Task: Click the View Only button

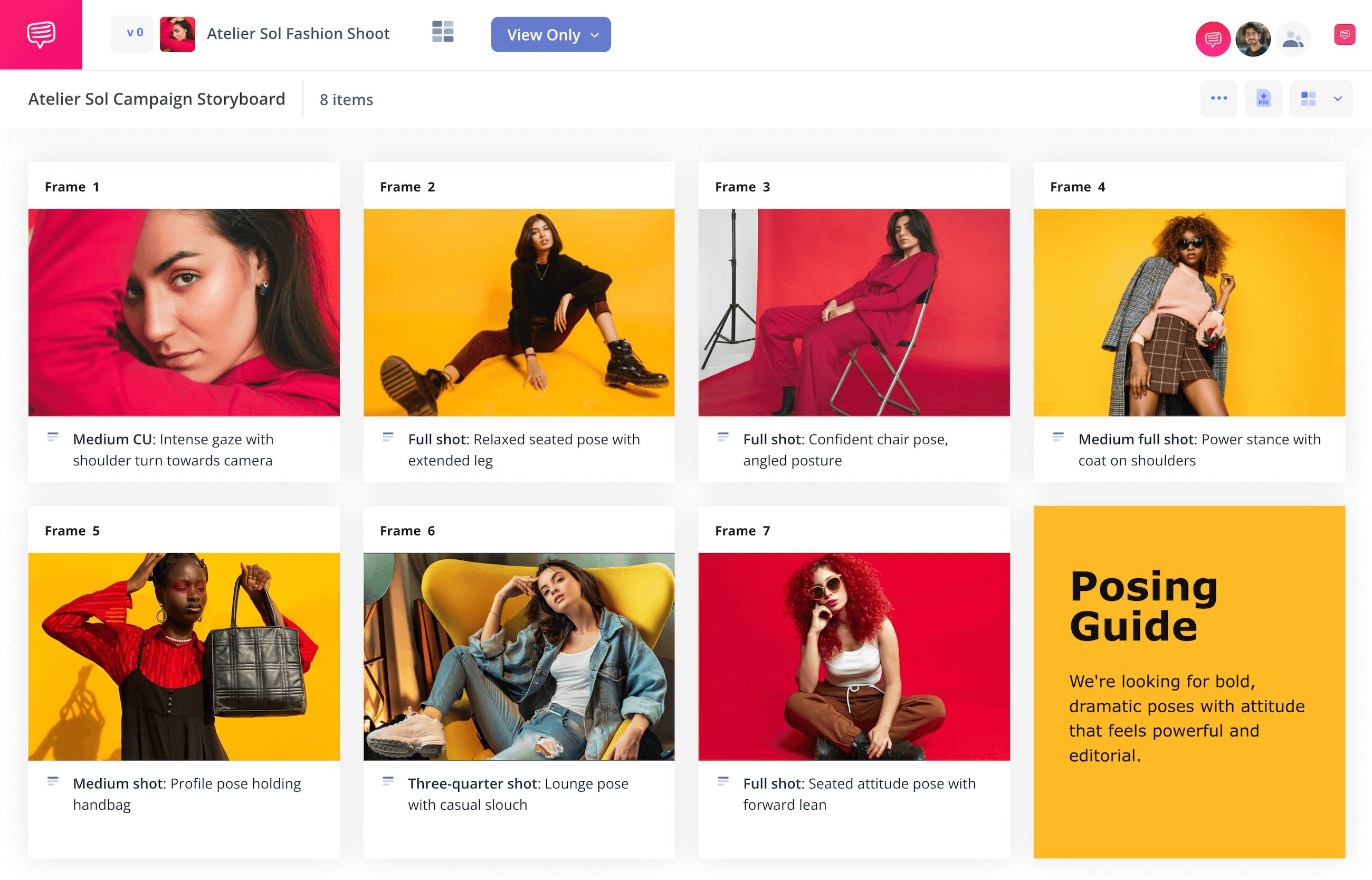Action: click(x=542, y=35)
